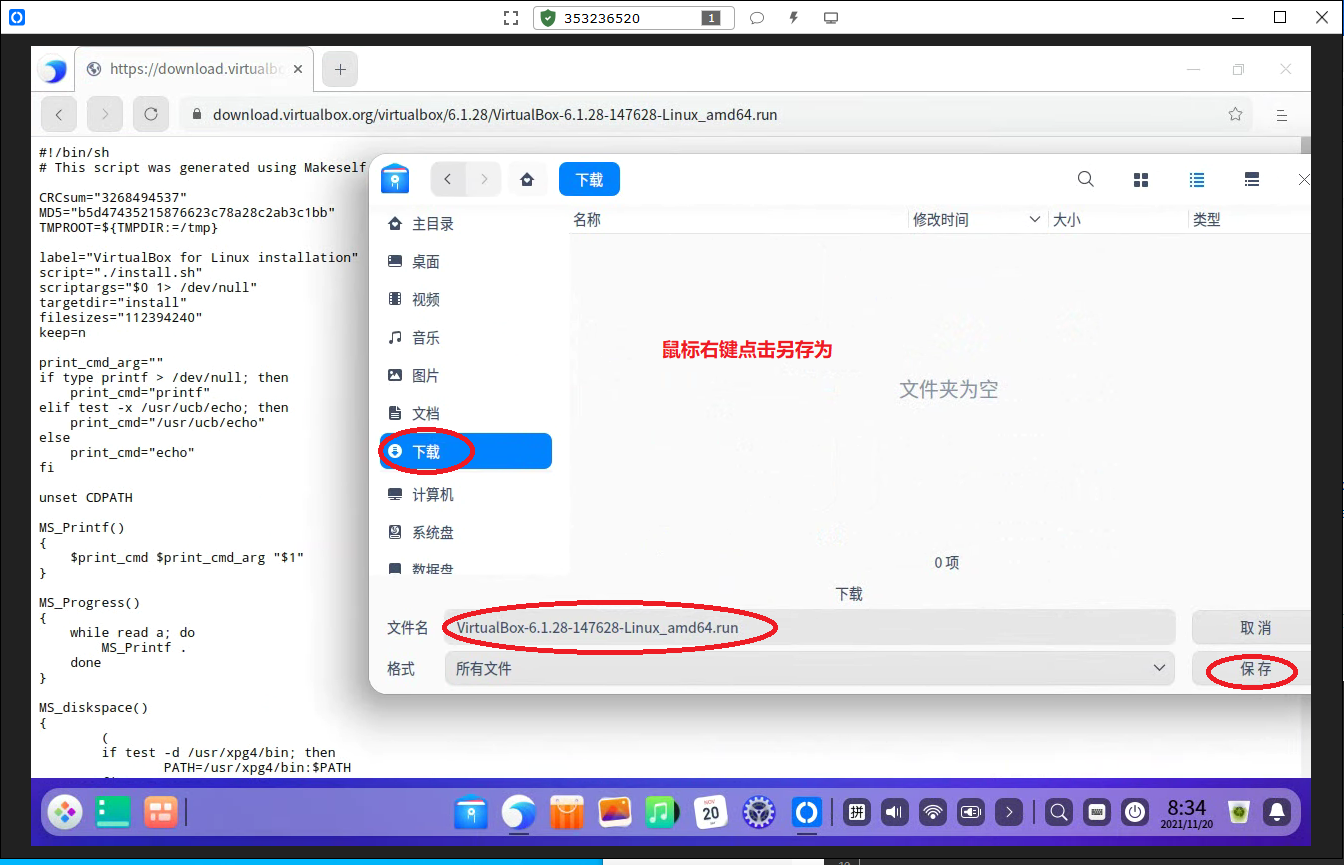Screen dimensions: 1344x865
Task: Open app store from the dock
Action: [x=567, y=812]
